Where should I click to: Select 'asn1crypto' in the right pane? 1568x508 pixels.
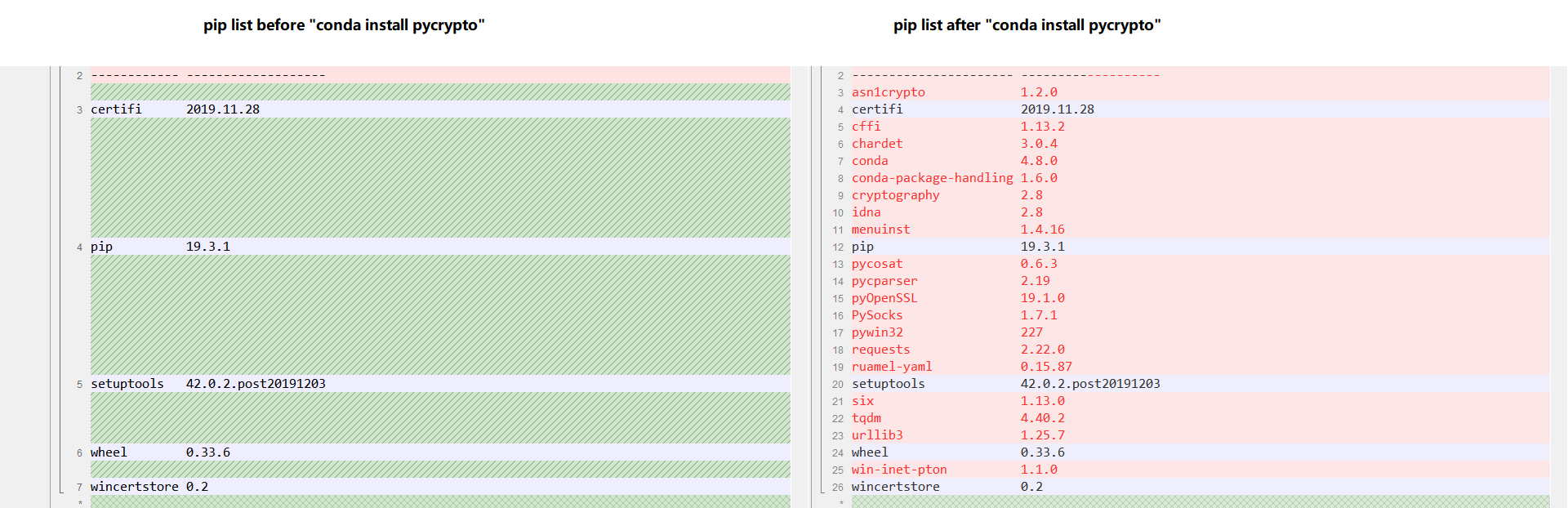[888, 92]
